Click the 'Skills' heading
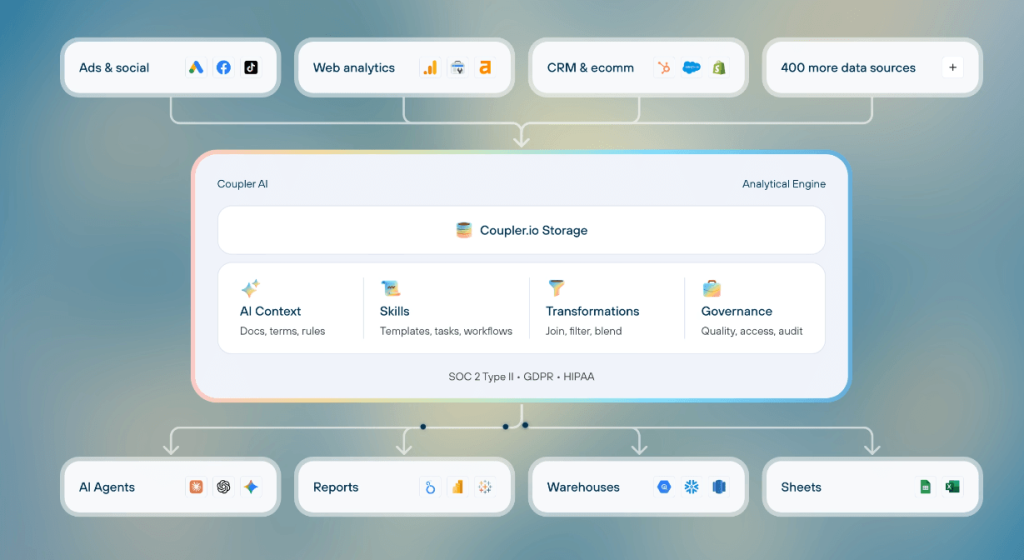 [x=394, y=311]
